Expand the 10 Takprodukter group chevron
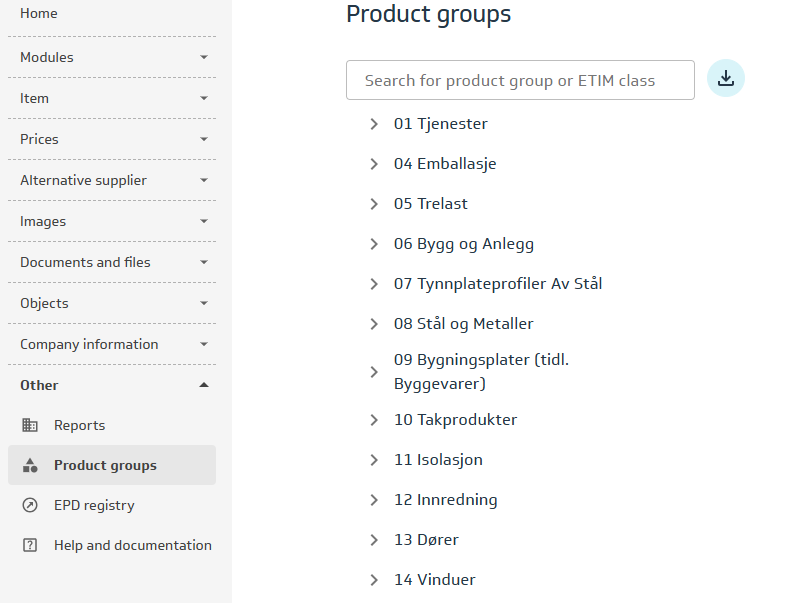This screenshot has width=787, height=603. tap(374, 420)
